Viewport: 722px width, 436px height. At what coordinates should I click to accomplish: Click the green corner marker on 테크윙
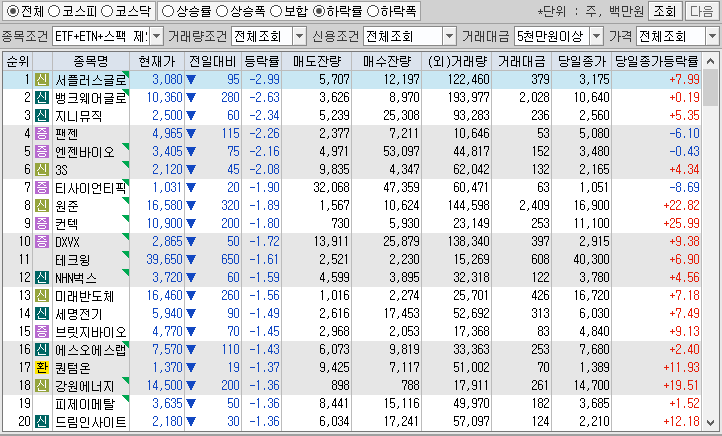click(x=126, y=254)
